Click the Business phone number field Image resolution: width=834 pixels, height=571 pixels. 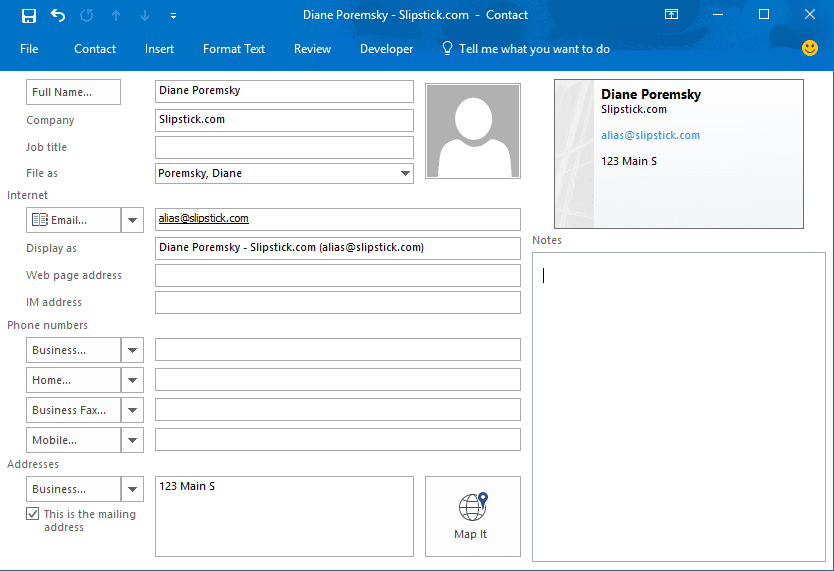(x=338, y=350)
